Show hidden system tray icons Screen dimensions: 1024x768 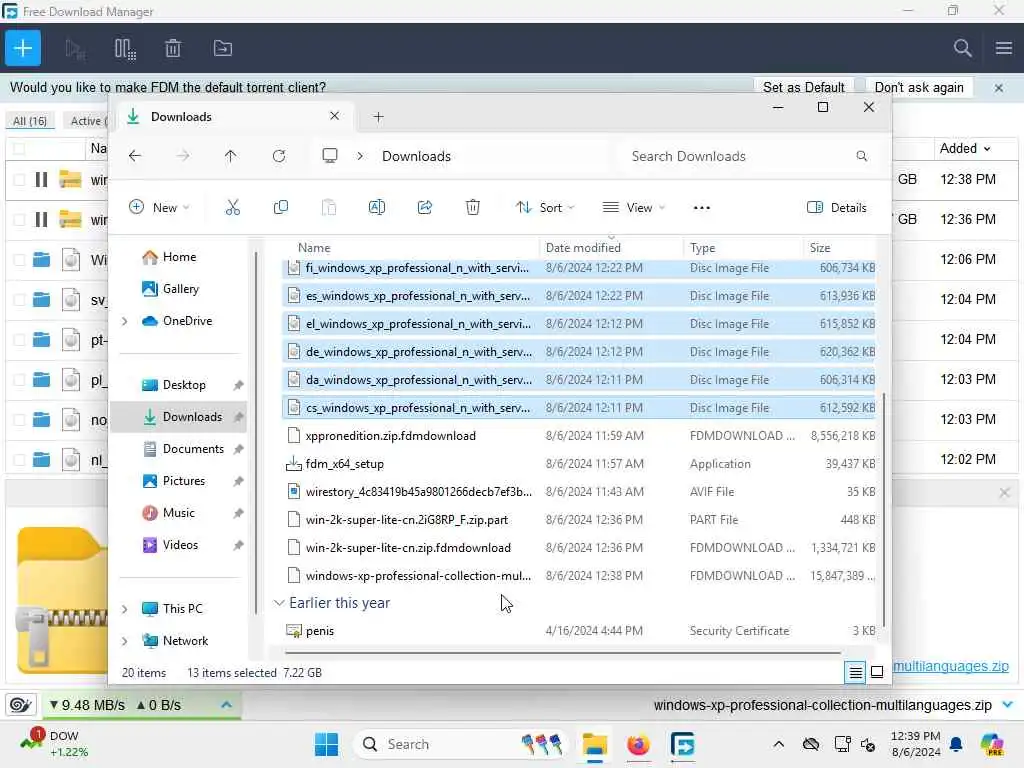tap(778, 744)
